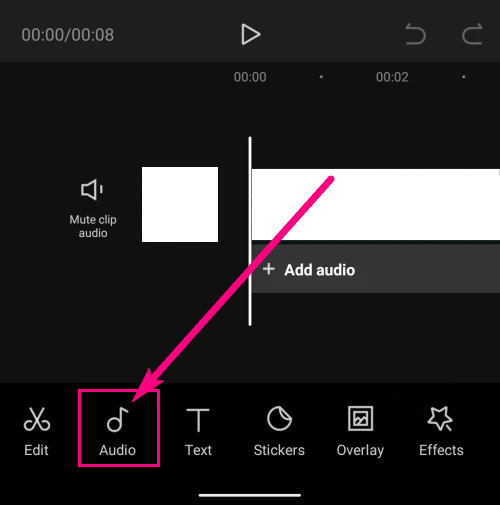Viewport: 500px width, 505px height.
Task: Open the Edit scissors tool
Action: 37,419
